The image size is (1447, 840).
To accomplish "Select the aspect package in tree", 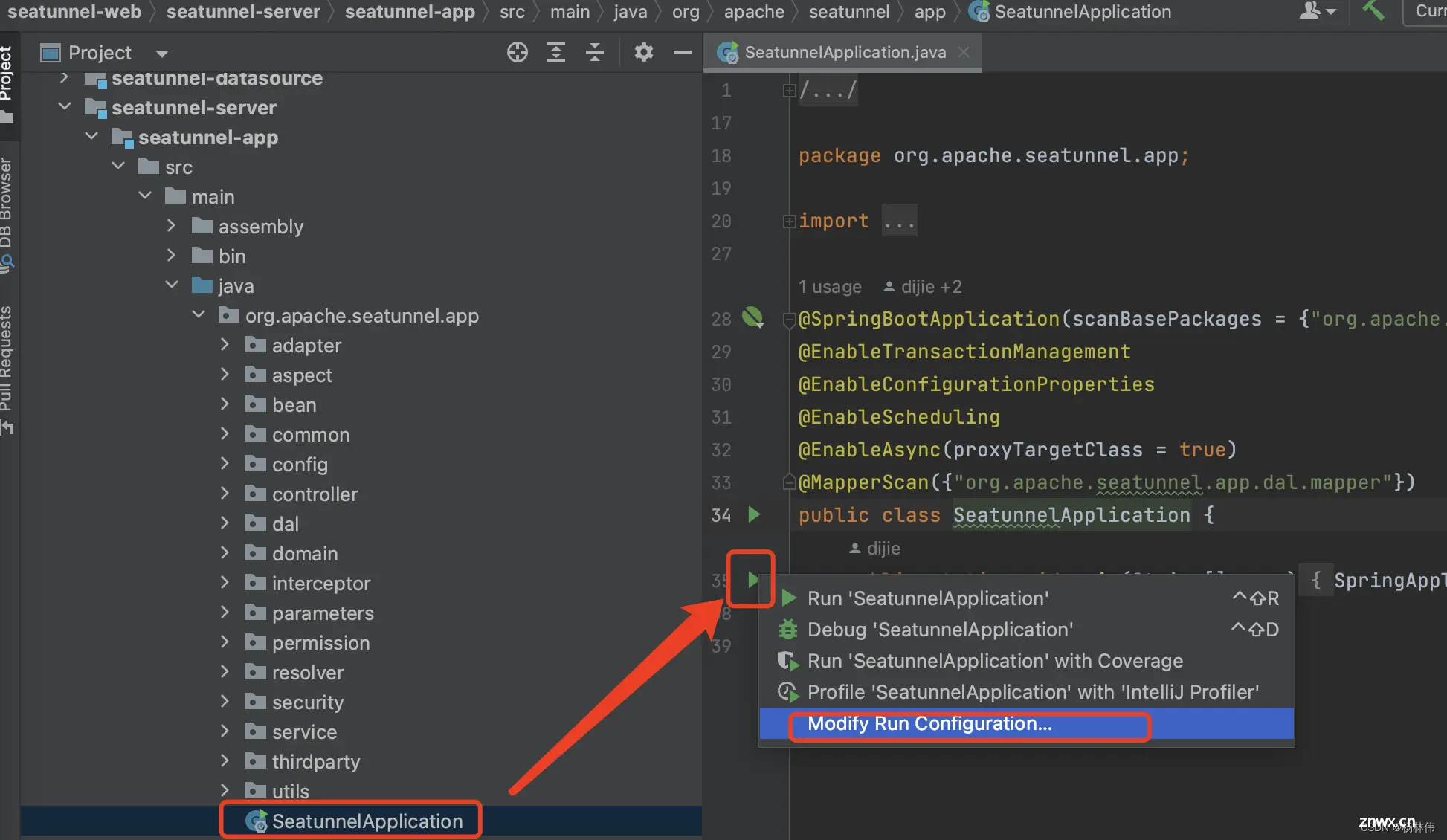I will (x=302, y=375).
